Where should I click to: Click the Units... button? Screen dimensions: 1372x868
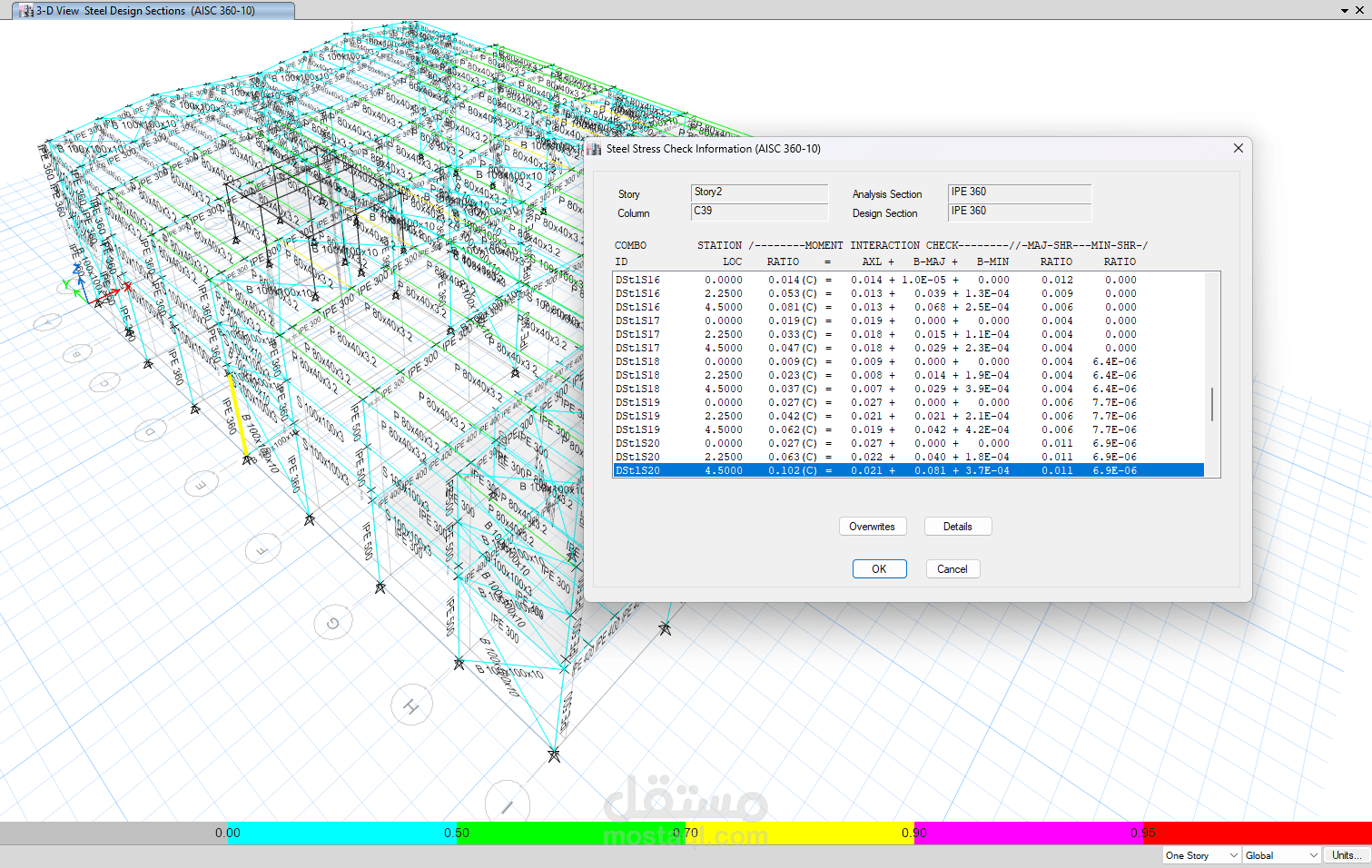coord(1347,855)
